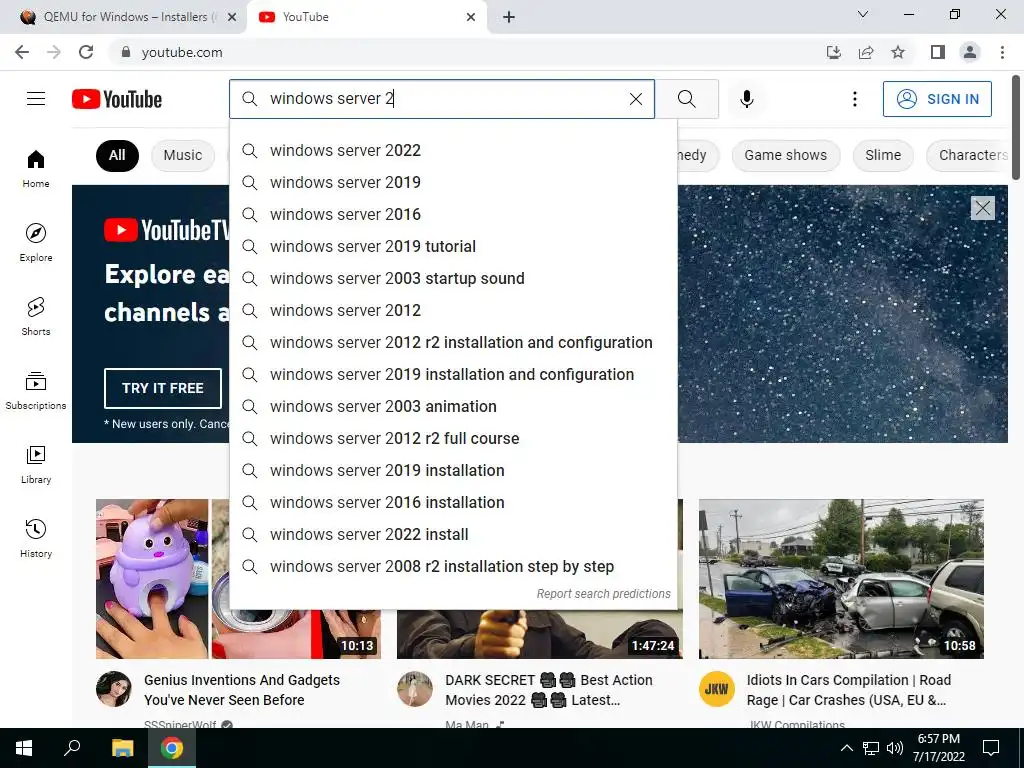Pick 'windows server 2019 installation and configuration'
Viewport: 1024px width, 768px height.
click(x=453, y=374)
